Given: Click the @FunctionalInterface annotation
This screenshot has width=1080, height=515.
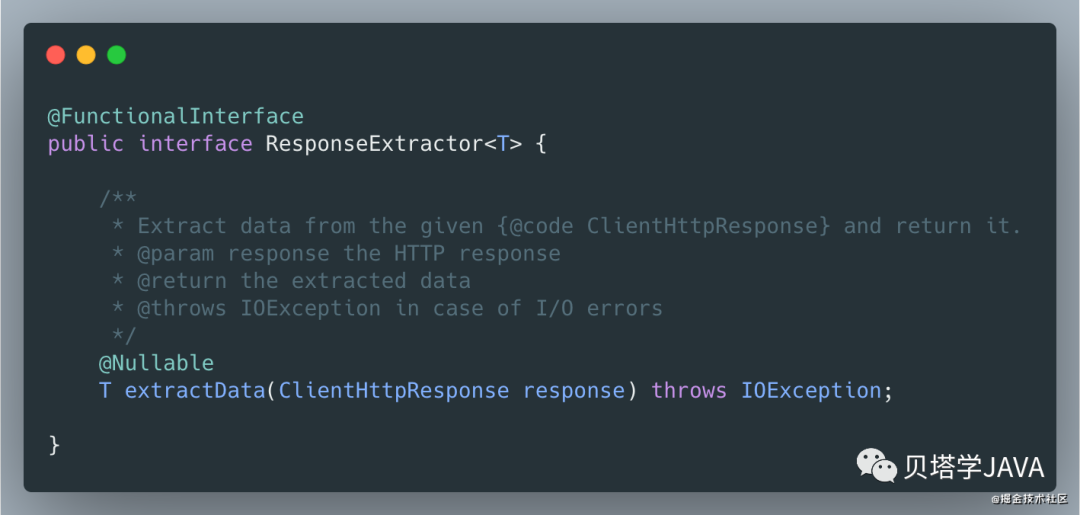Looking at the screenshot, I should (x=176, y=116).
